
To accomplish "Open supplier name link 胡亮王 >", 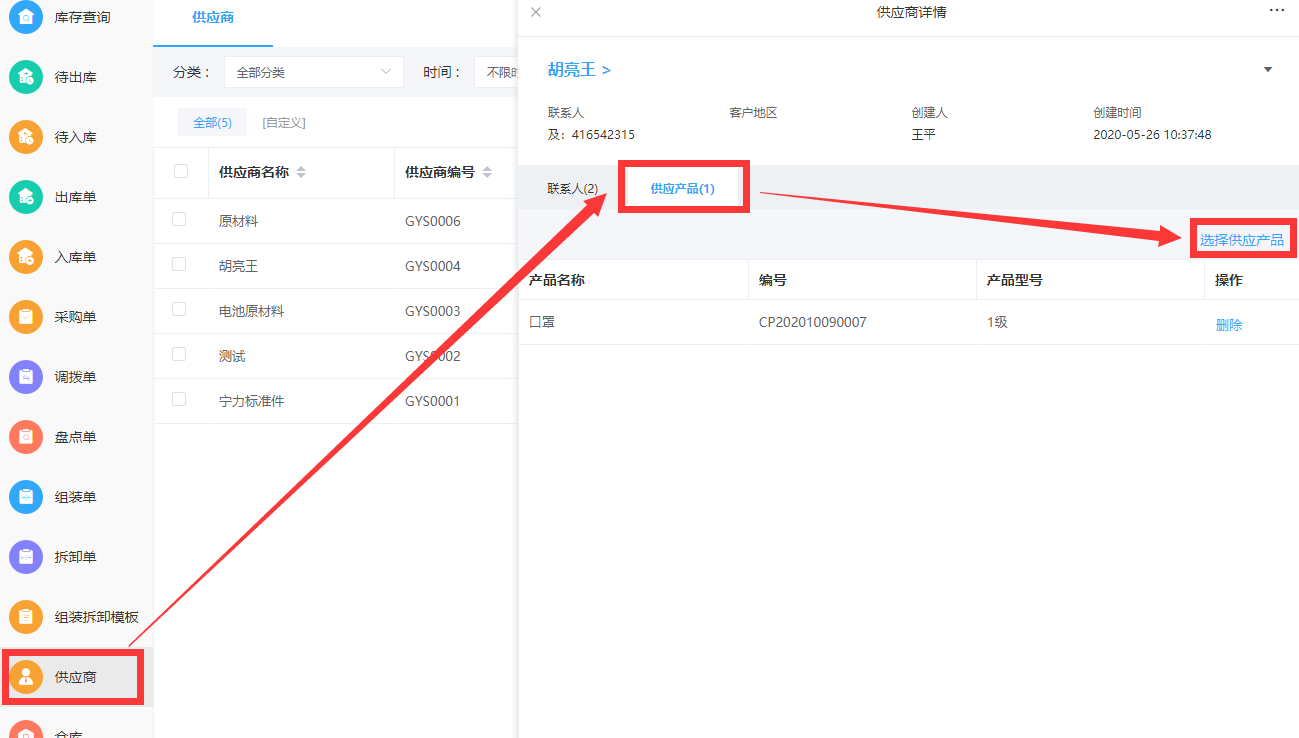I will click(579, 70).
